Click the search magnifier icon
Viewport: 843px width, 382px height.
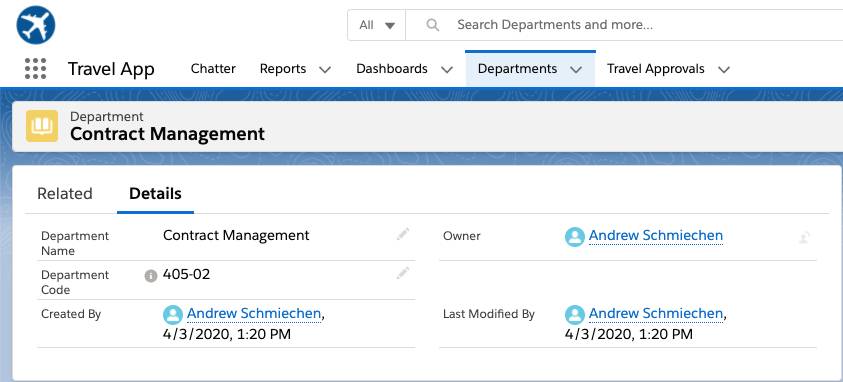(x=432, y=25)
